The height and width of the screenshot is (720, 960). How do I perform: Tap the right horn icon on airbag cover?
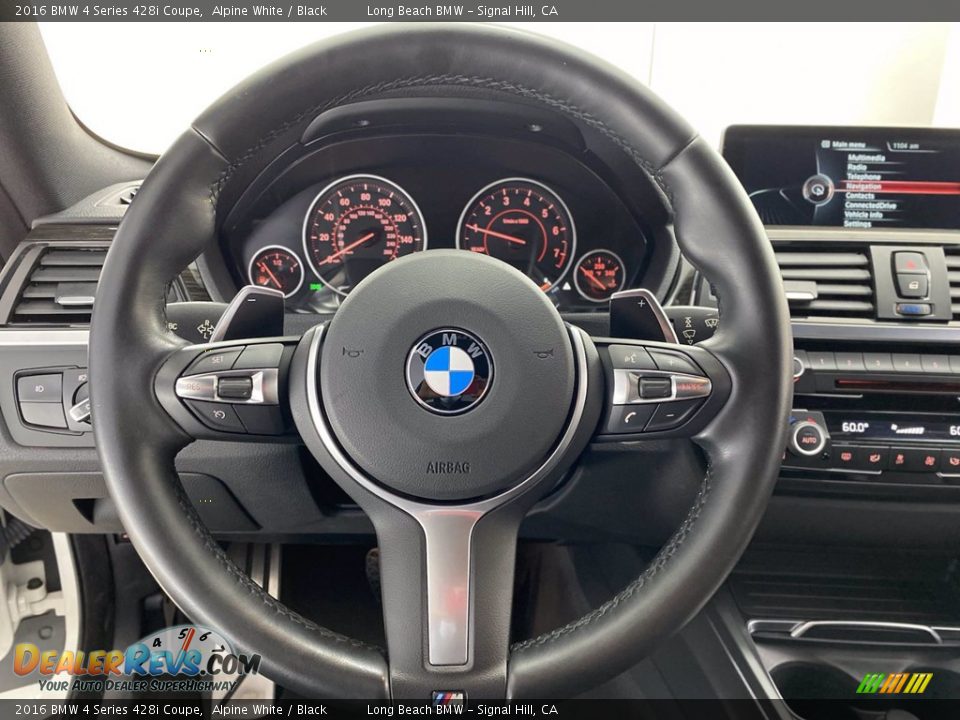click(544, 353)
